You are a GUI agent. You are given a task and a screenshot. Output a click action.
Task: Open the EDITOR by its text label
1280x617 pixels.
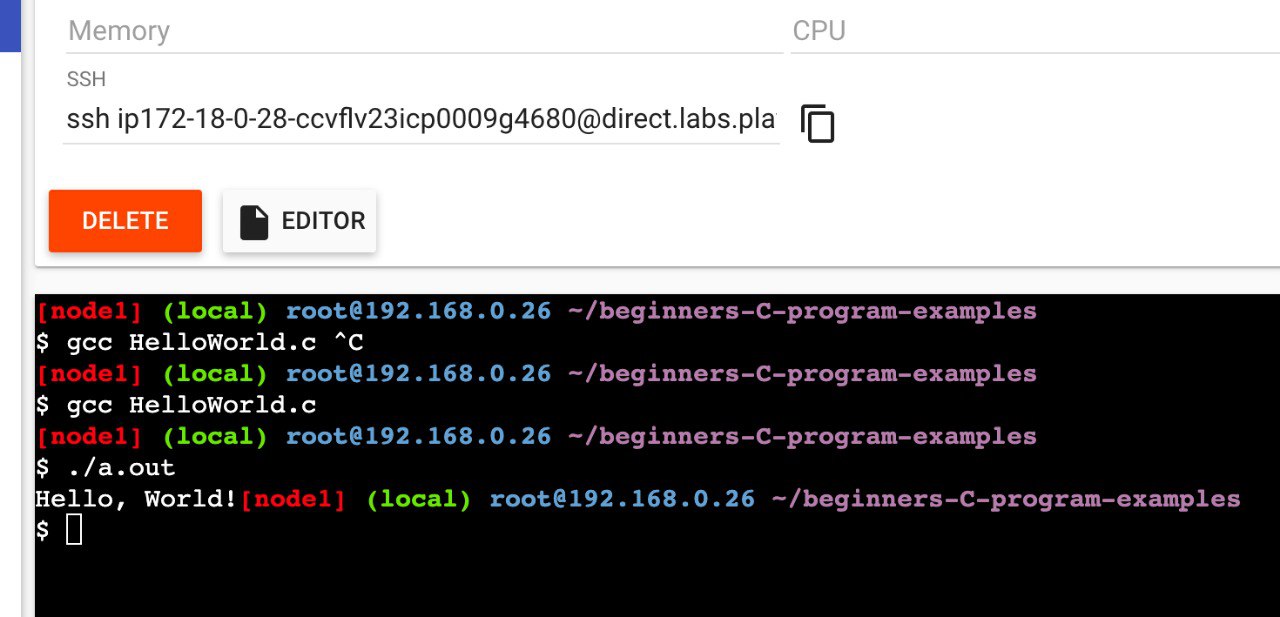click(323, 221)
